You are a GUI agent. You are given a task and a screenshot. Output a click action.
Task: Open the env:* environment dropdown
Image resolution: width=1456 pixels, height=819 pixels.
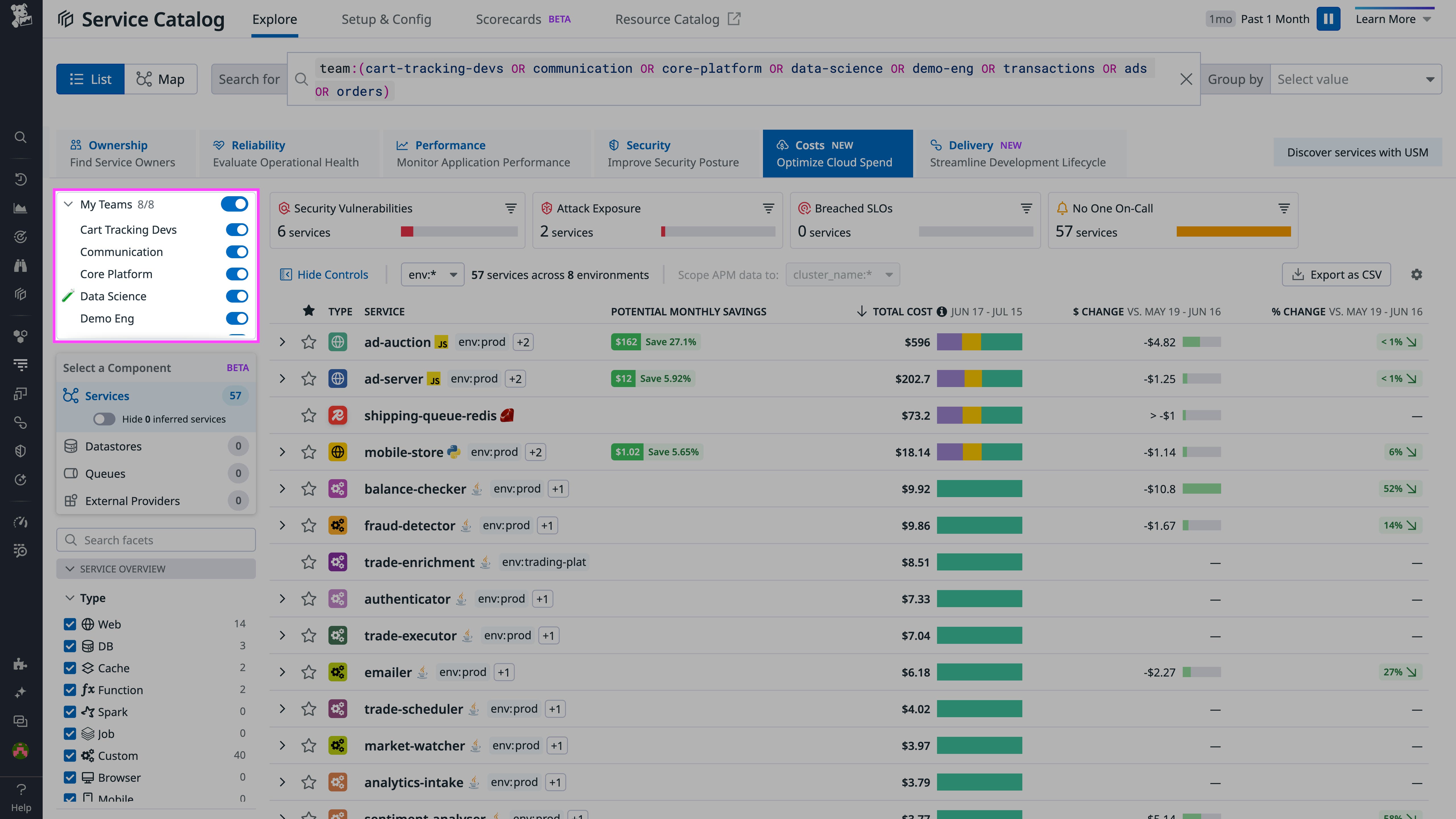[432, 274]
